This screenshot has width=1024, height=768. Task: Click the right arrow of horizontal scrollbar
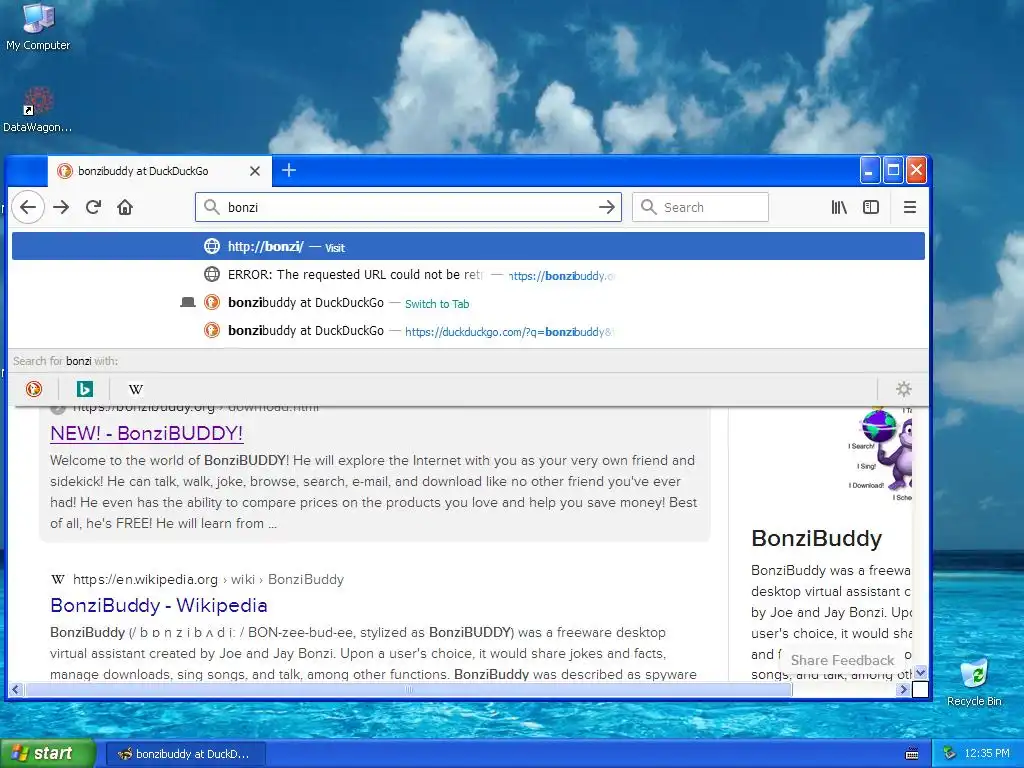click(903, 690)
